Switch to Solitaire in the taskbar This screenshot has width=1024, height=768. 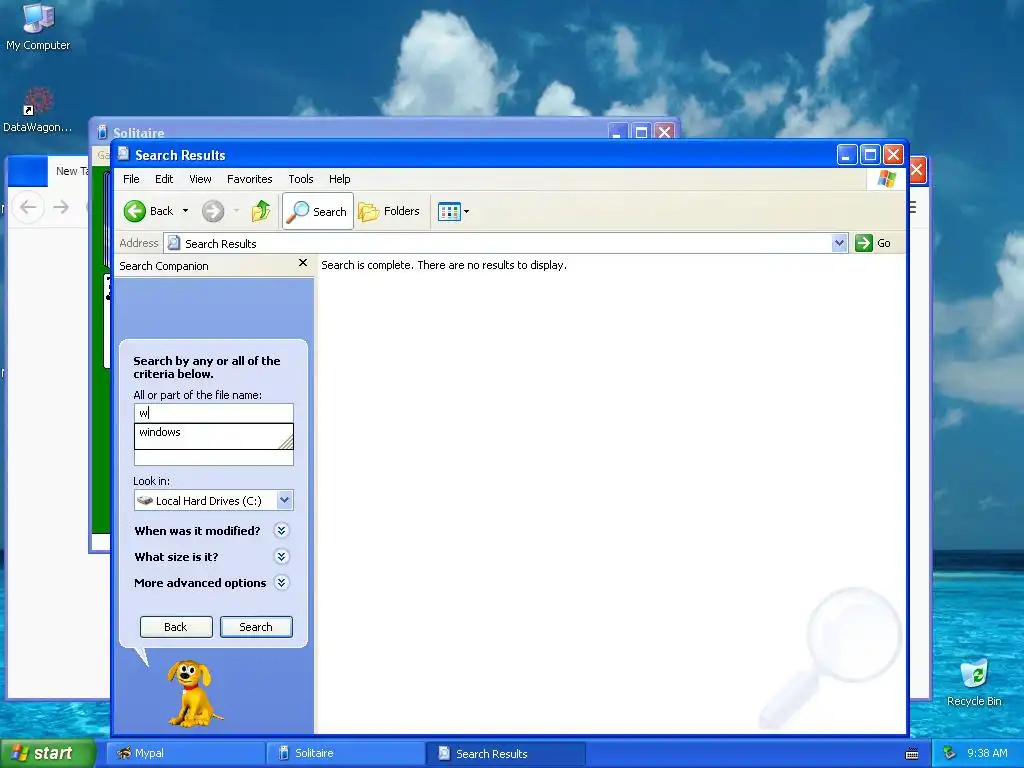pos(345,753)
